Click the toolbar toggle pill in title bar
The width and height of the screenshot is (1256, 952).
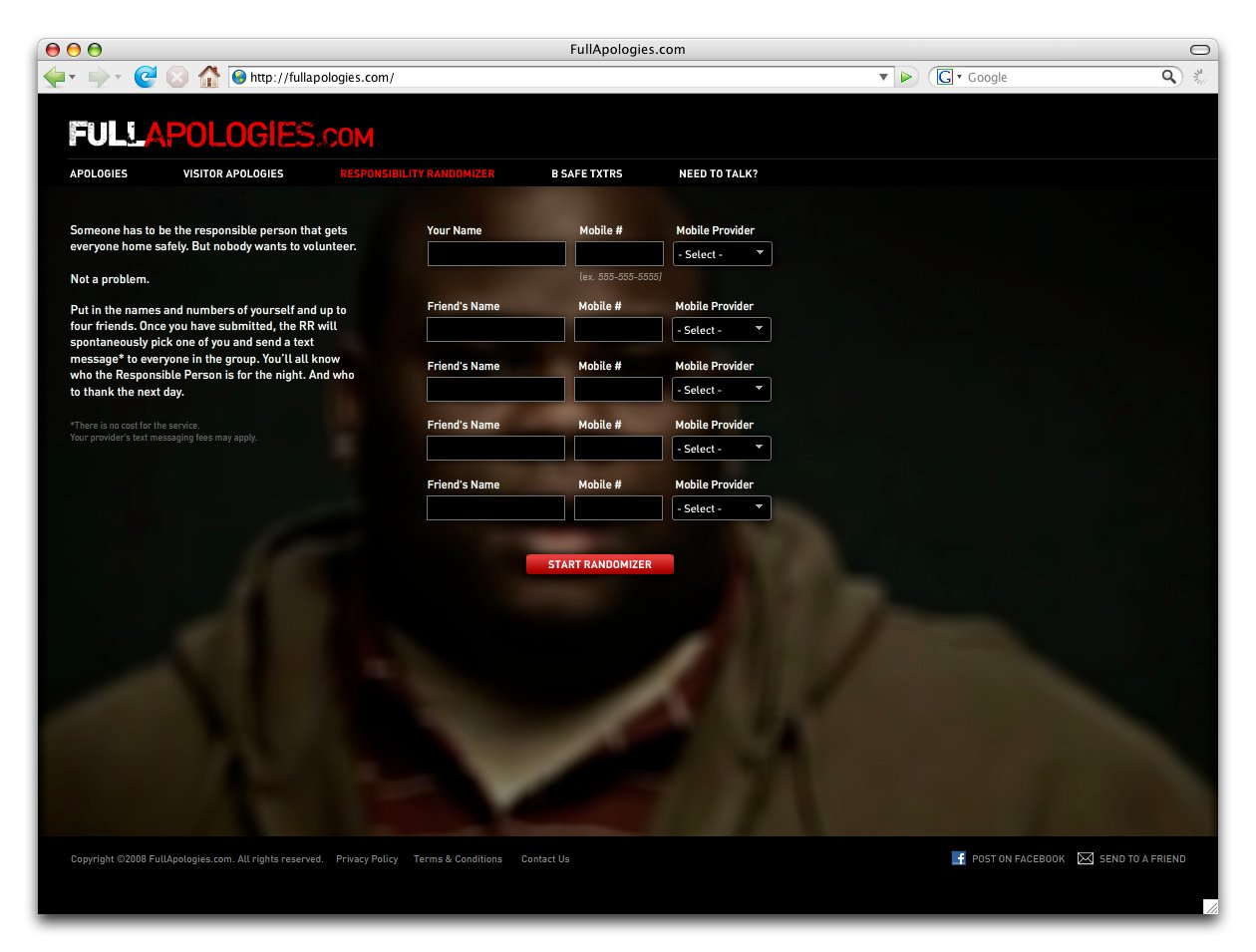pos(1200,49)
